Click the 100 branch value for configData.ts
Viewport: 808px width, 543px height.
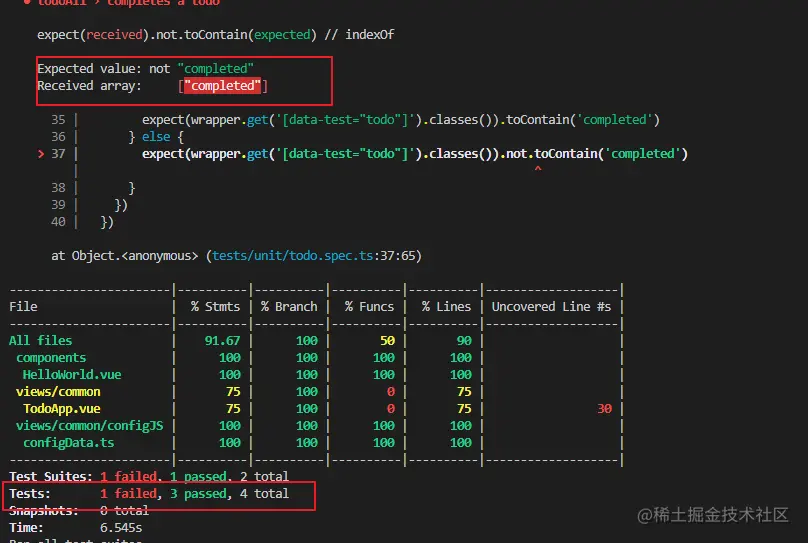tap(307, 443)
